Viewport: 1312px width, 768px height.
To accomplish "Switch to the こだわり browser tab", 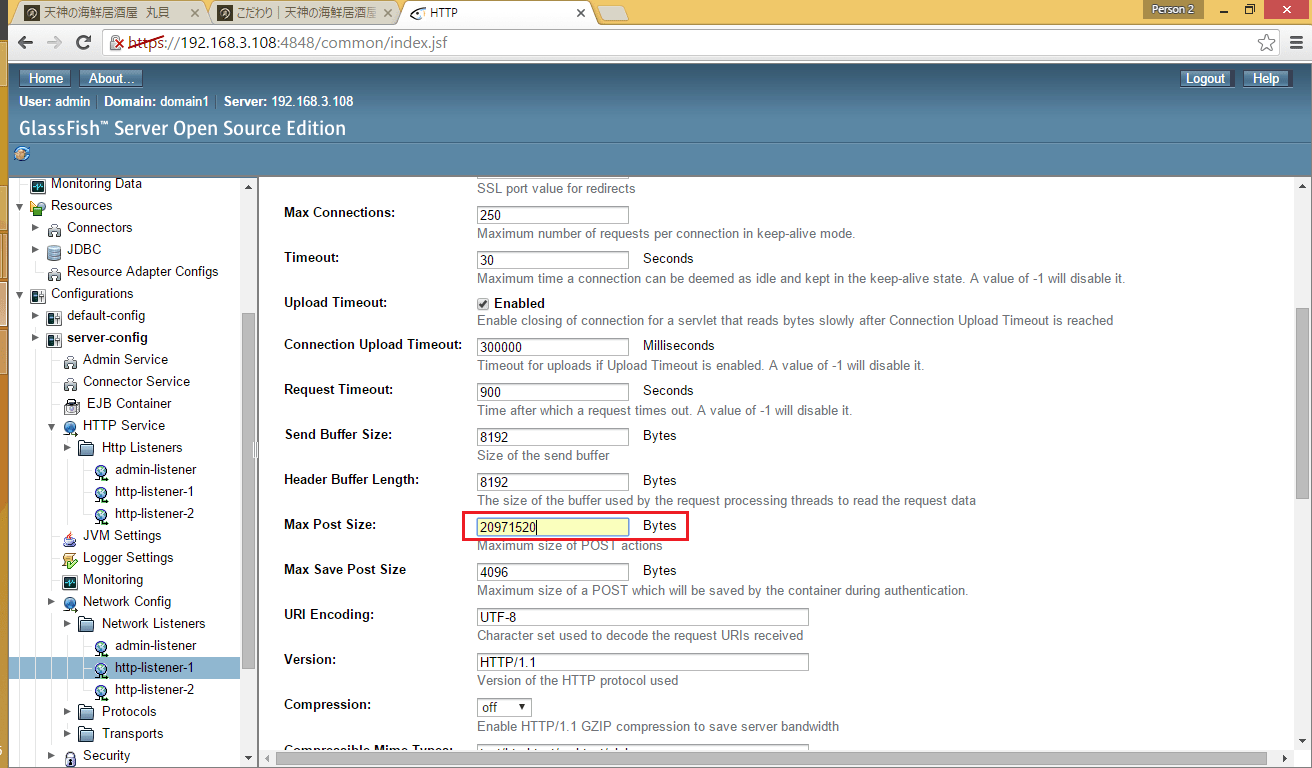I will 303,13.
